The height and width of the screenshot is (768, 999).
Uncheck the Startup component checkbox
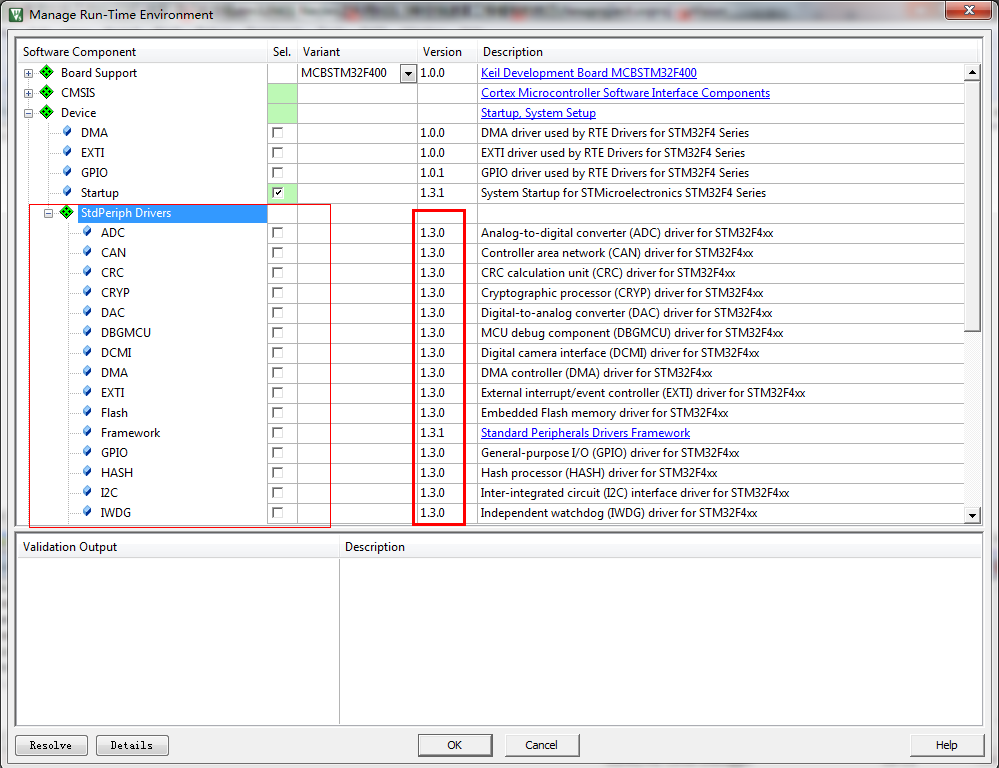pyautogui.click(x=277, y=192)
